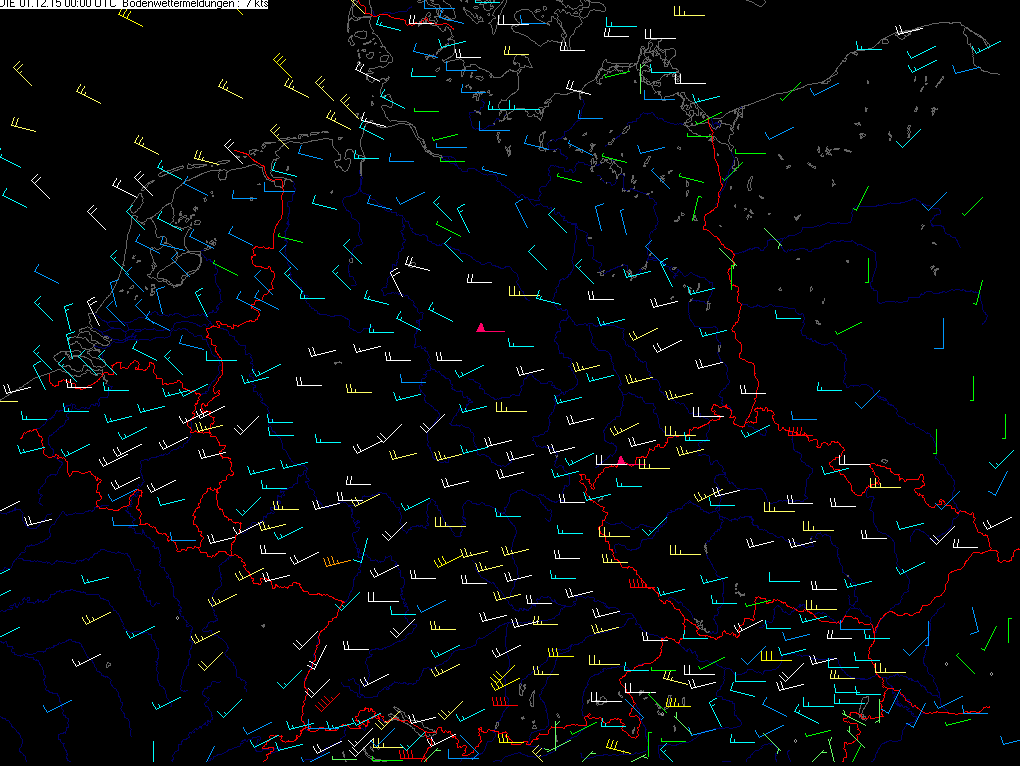Screen dimensions: 1020x766
Task: Click the white wind barb left of the lower pink triangle
Action: [x=603, y=463]
